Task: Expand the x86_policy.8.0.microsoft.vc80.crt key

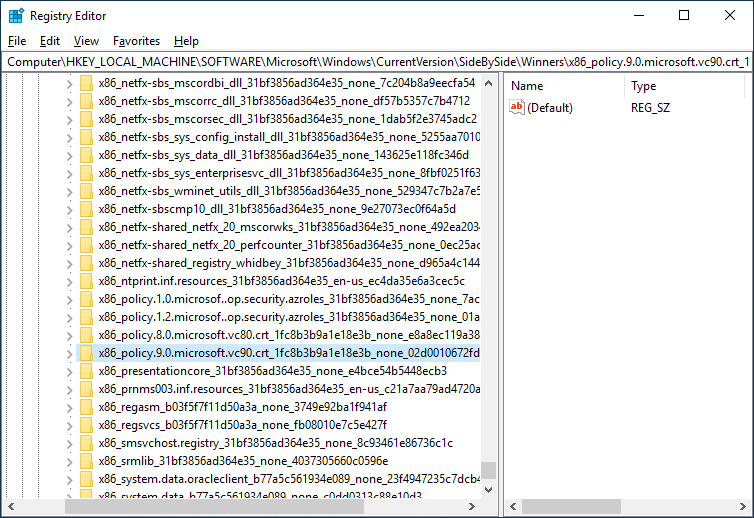Action: tap(69, 336)
